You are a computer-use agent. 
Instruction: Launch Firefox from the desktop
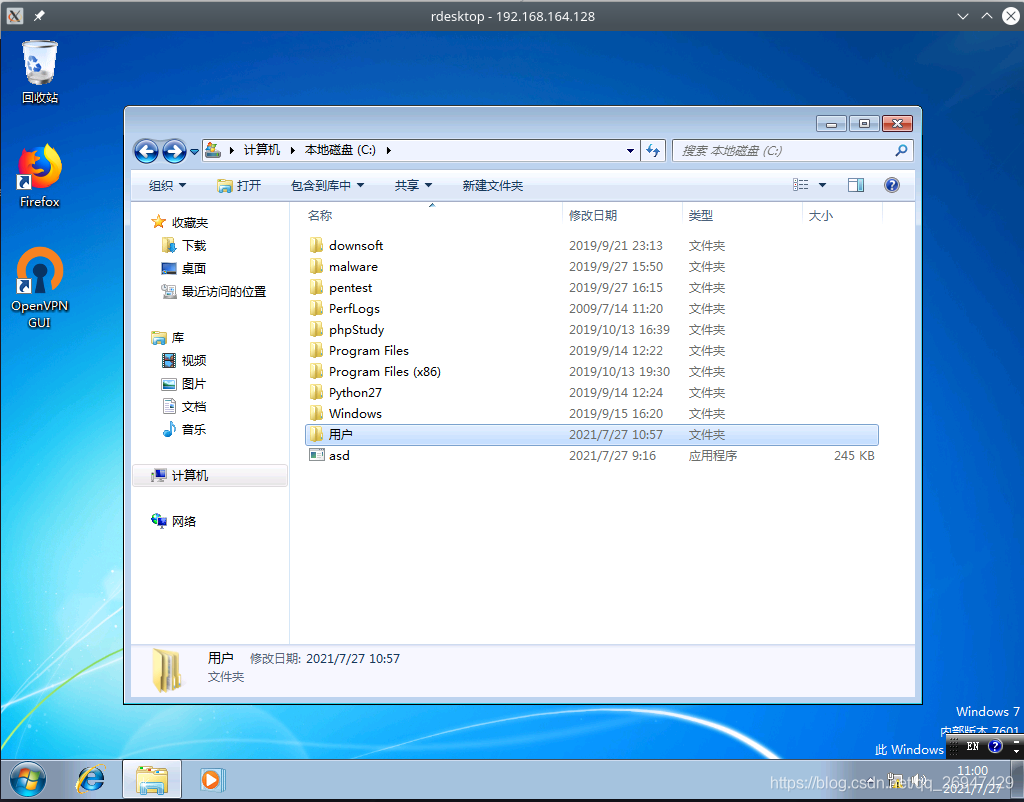tap(40, 176)
